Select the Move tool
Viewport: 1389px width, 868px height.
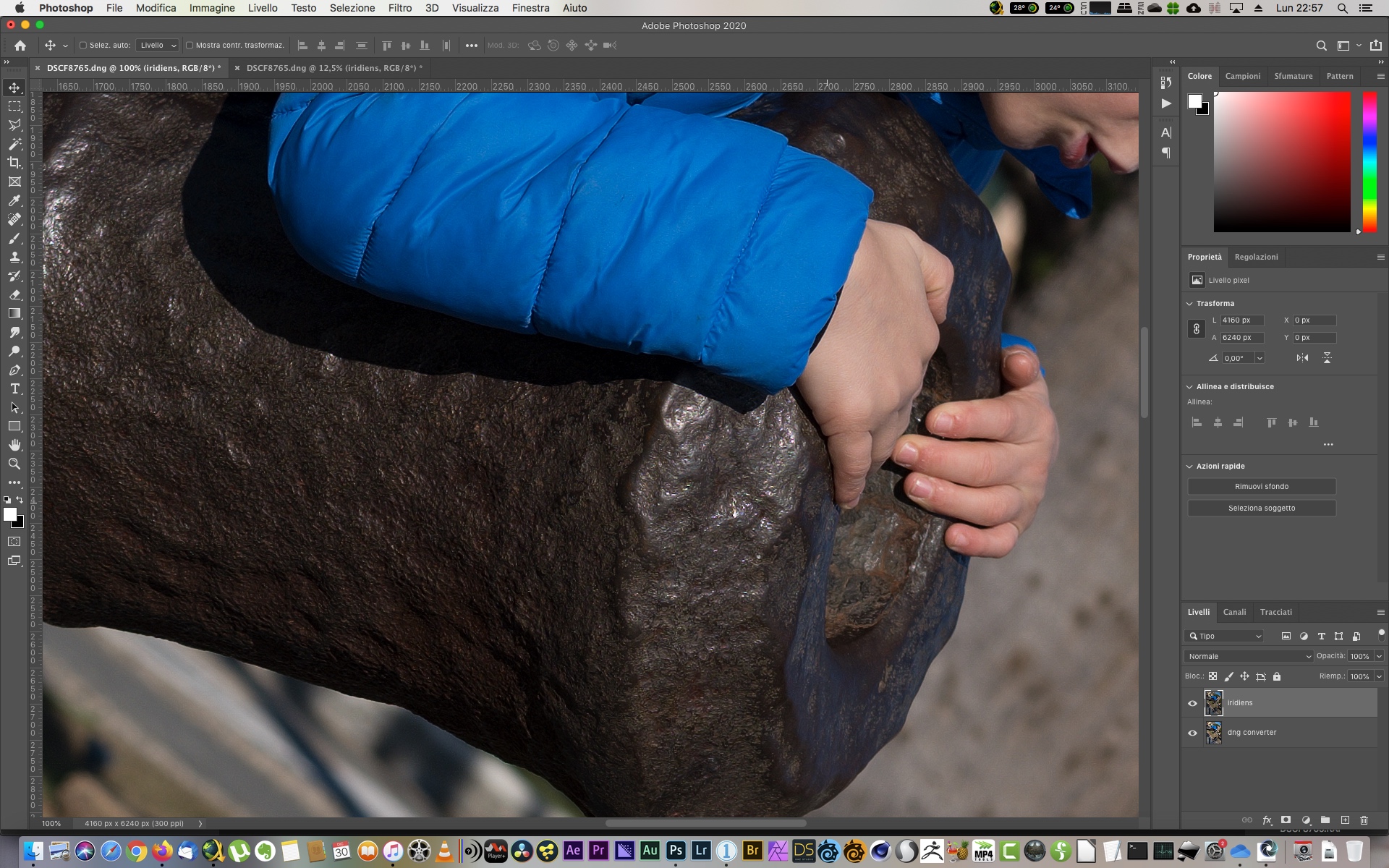pyautogui.click(x=14, y=88)
